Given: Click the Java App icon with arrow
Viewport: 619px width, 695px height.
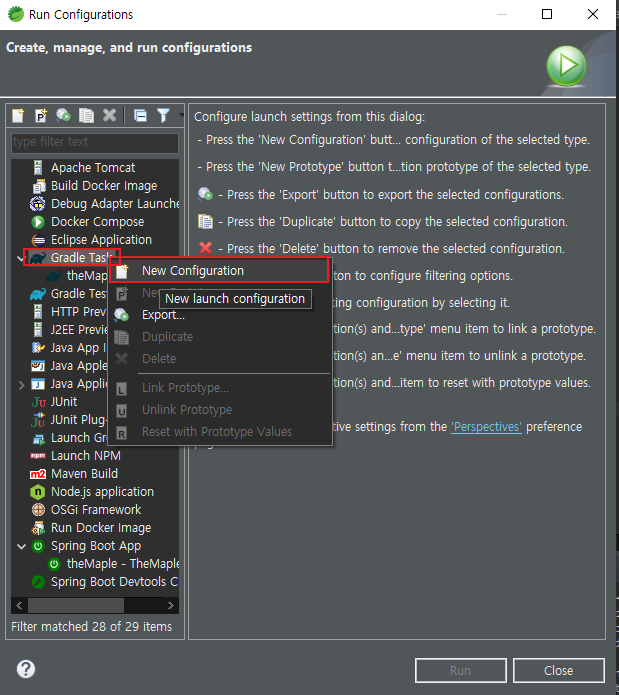Looking at the screenshot, I should (x=38, y=348).
